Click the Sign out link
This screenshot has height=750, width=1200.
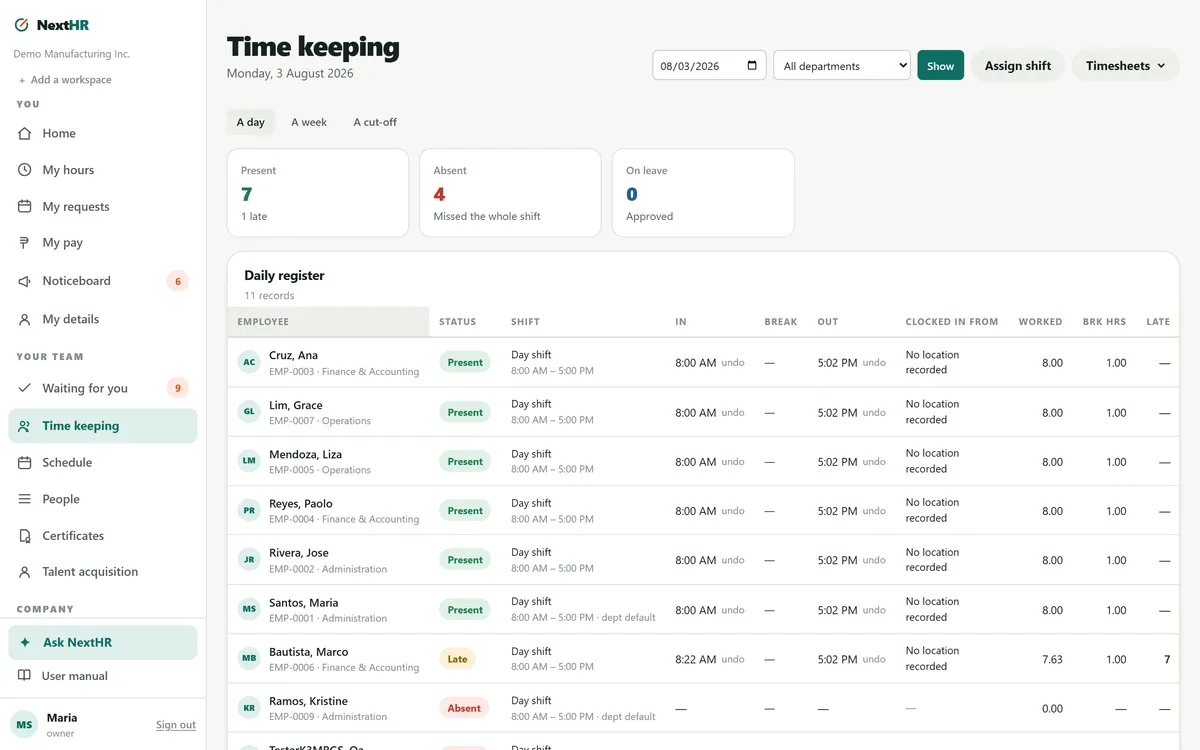[176, 725]
